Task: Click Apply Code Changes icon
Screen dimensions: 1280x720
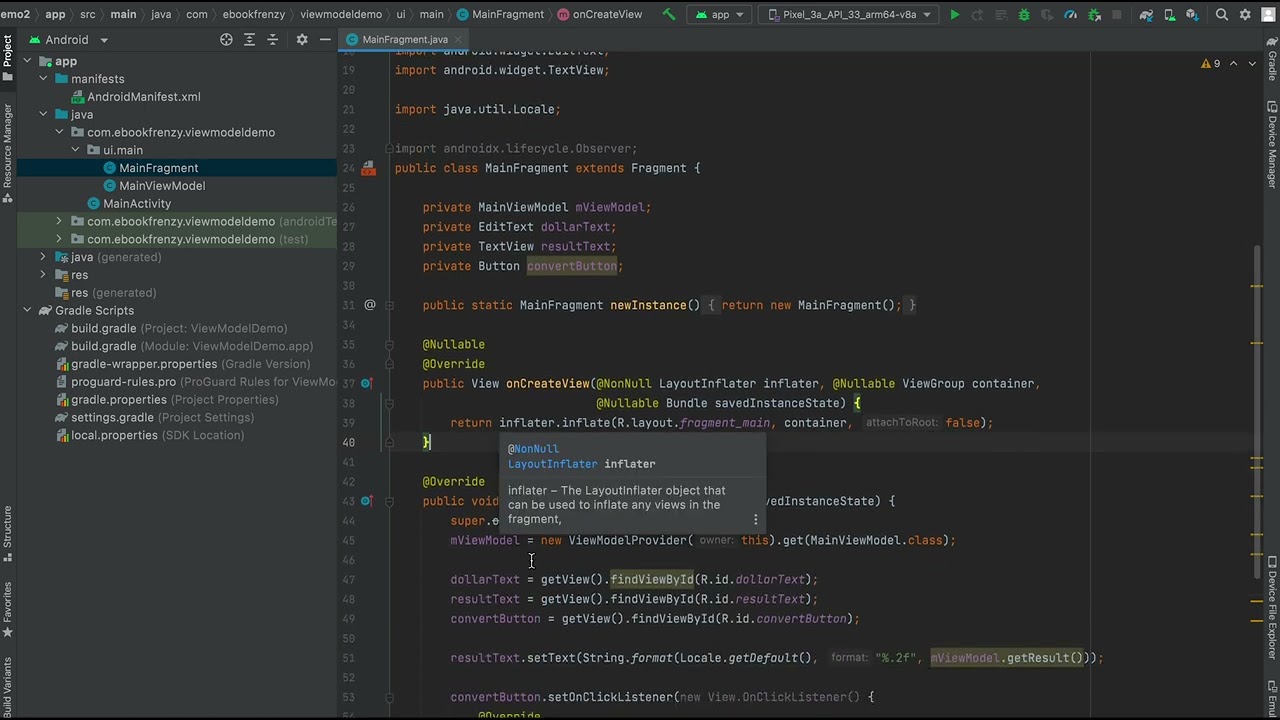Action: pyautogui.click(x=1001, y=15)
